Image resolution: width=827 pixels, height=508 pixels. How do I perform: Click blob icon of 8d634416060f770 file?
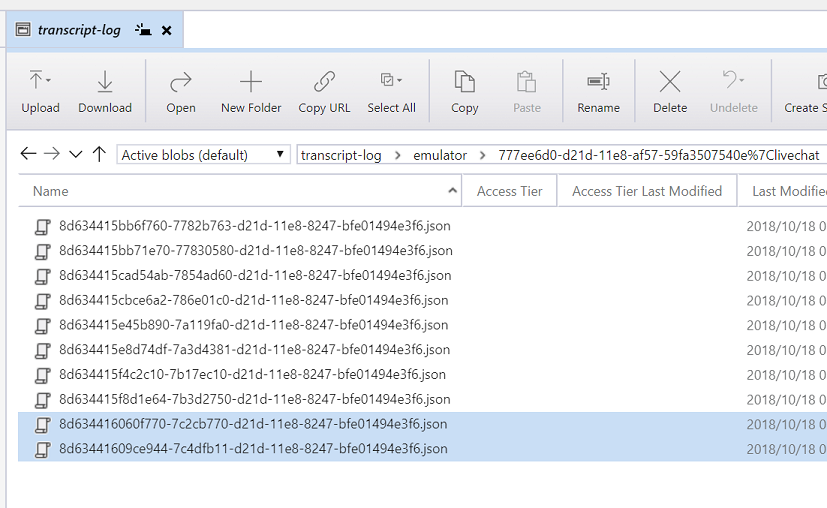pyautogui.click(x=43, y=425)
